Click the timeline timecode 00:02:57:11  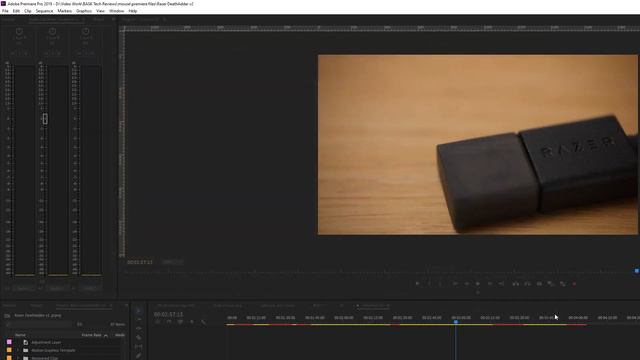click(x=169, y=314)
